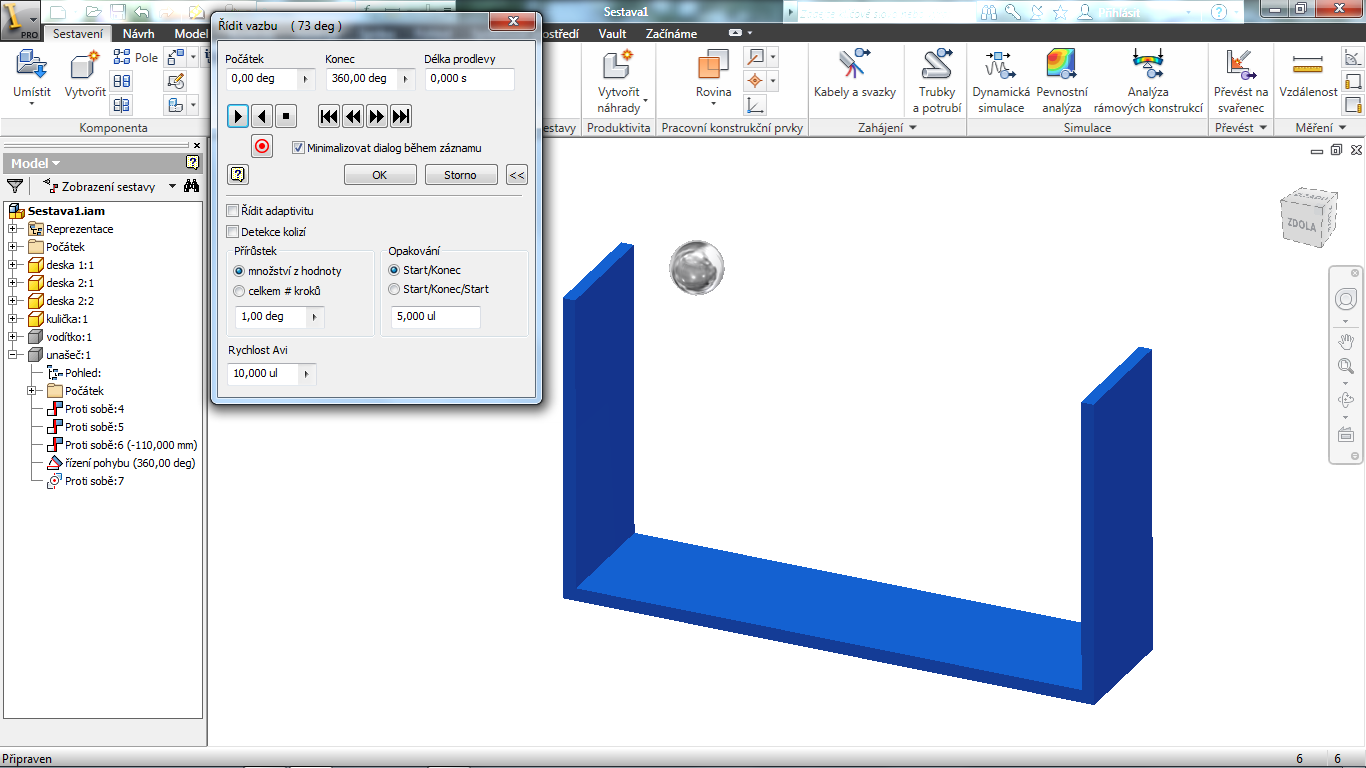The image size is (1366, 768).
Task: Switch to the Sestavení ribbon tab
Action: pos(78,34)
